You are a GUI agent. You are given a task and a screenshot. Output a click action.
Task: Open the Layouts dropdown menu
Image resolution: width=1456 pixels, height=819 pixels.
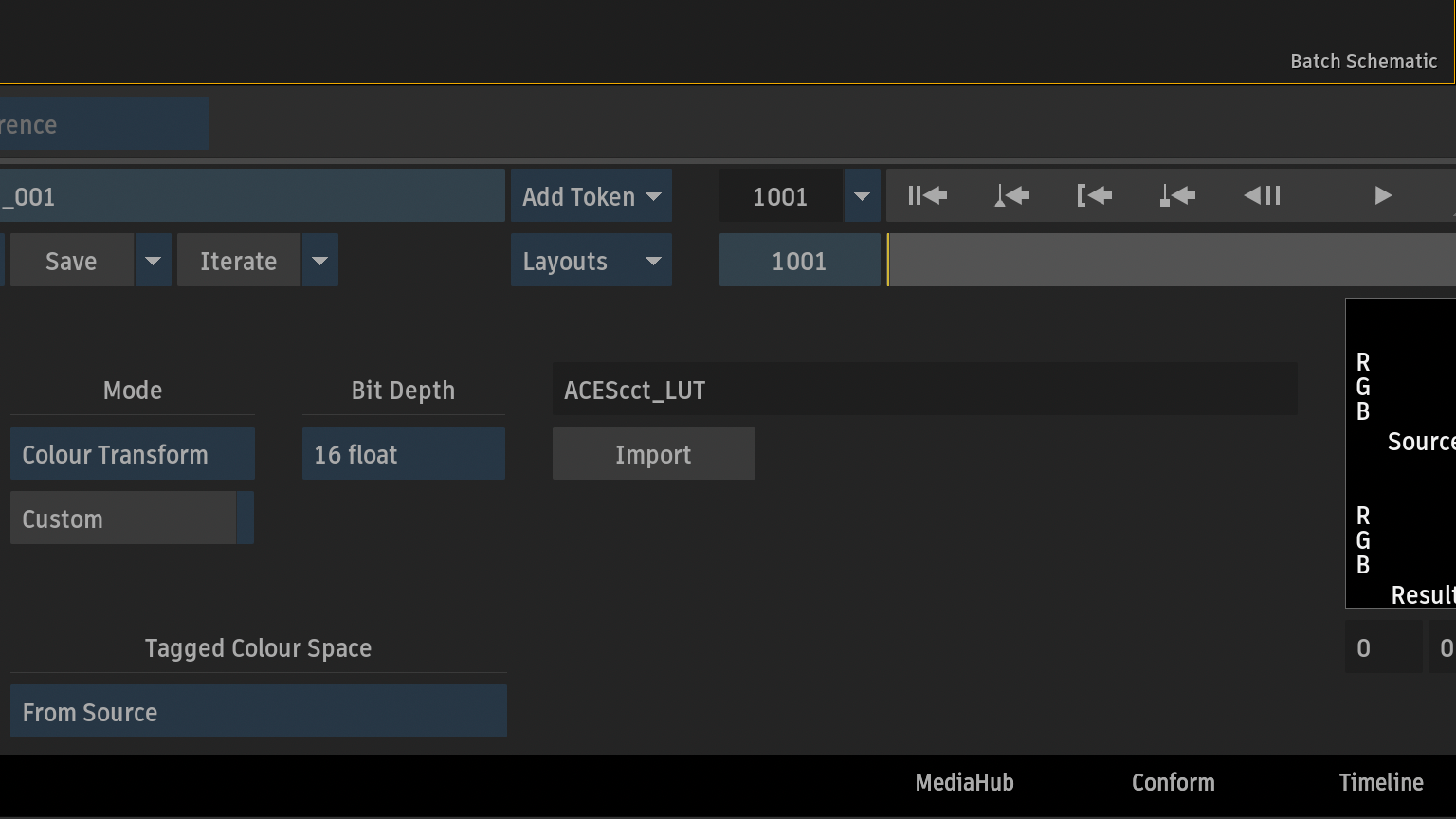[x=591, y=261]
